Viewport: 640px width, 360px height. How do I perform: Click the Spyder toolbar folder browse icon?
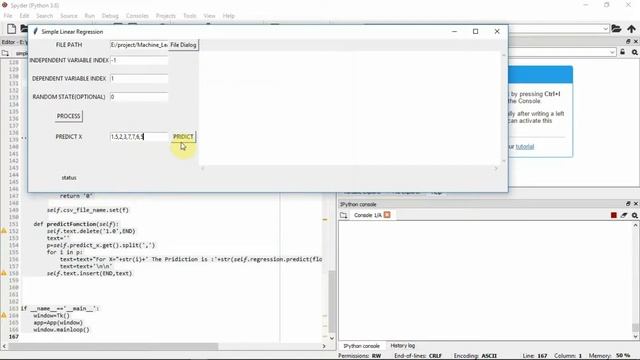616,29
